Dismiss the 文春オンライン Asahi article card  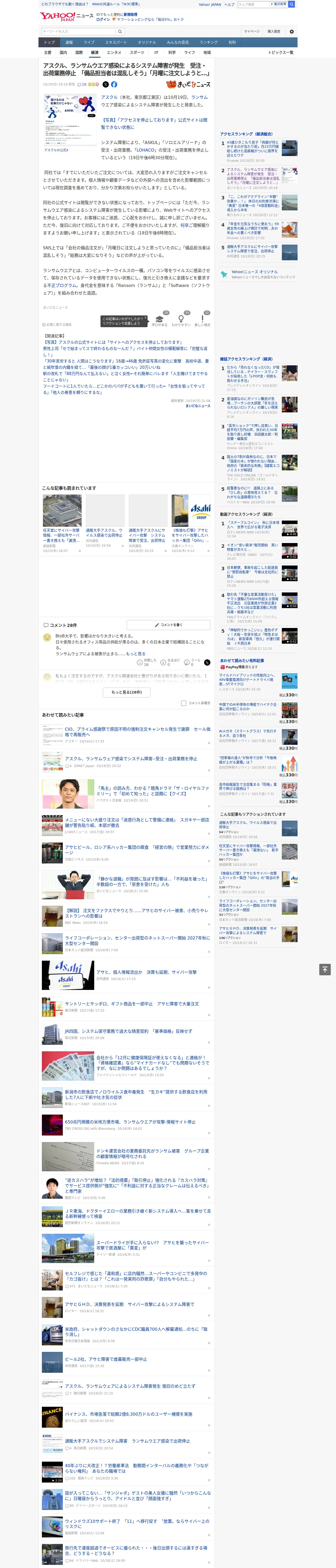tap(209, 551)
